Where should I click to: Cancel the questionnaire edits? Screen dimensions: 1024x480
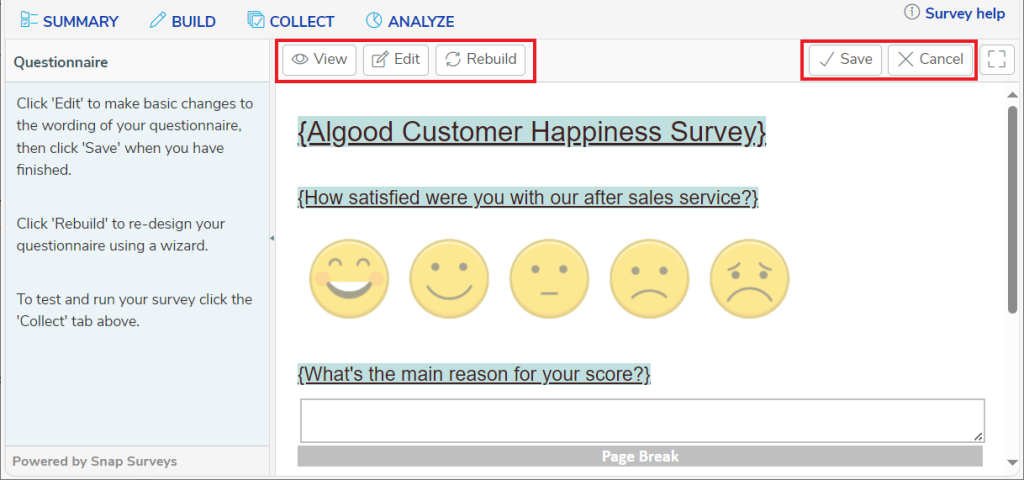click(931, 59)
